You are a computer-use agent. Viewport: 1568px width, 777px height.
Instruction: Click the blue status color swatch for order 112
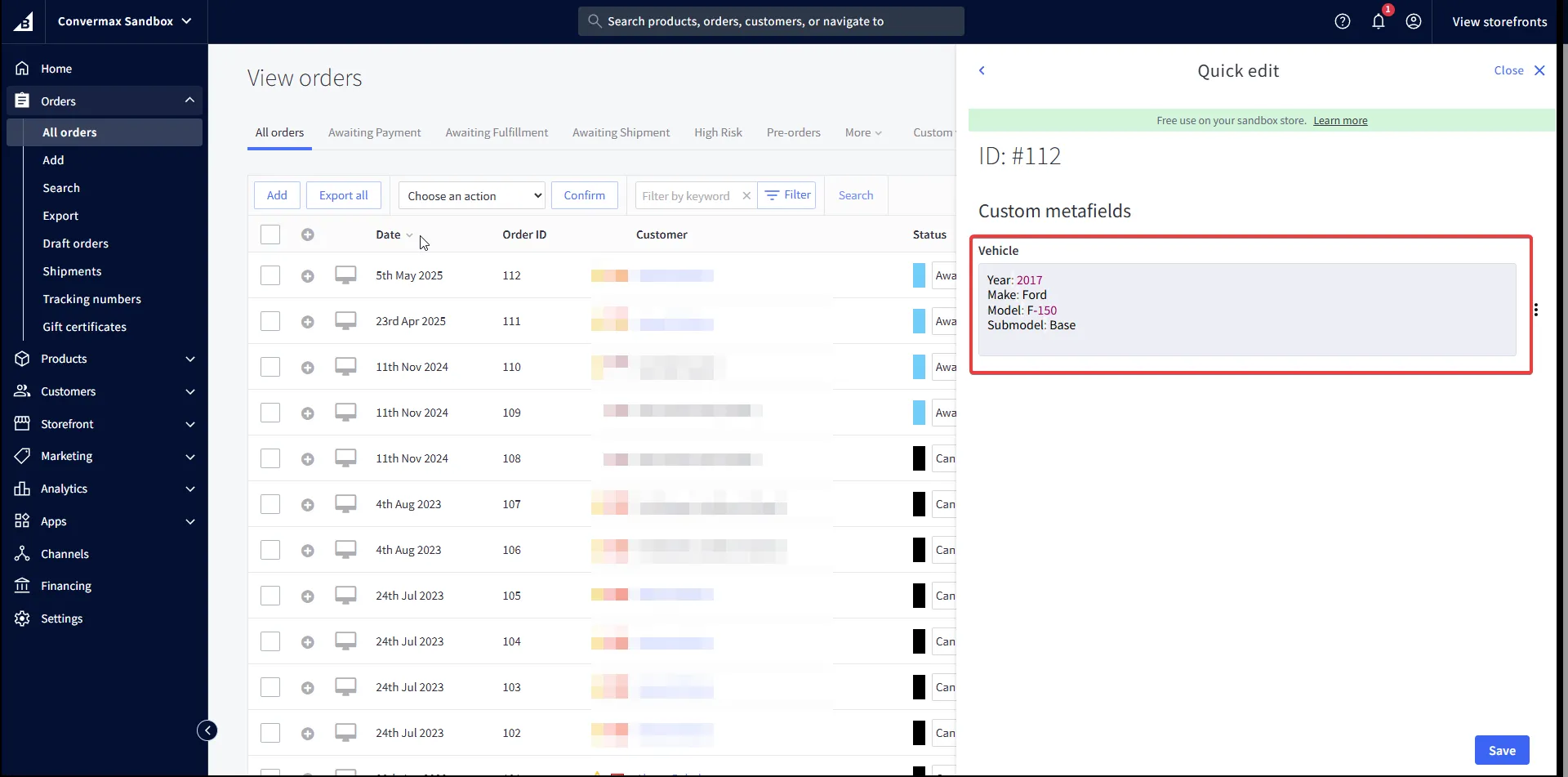[x=919, y=275]
